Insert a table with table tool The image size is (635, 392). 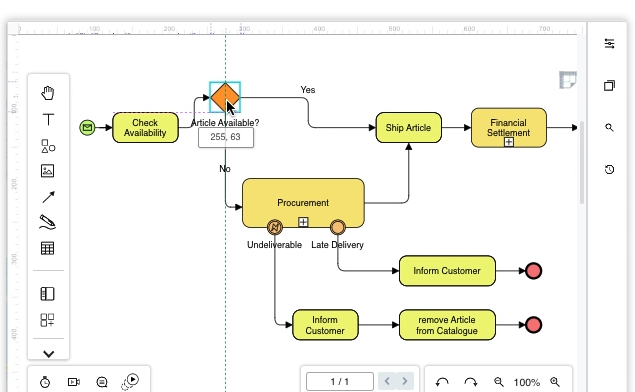pyautogui.click(x=47, y=248)
